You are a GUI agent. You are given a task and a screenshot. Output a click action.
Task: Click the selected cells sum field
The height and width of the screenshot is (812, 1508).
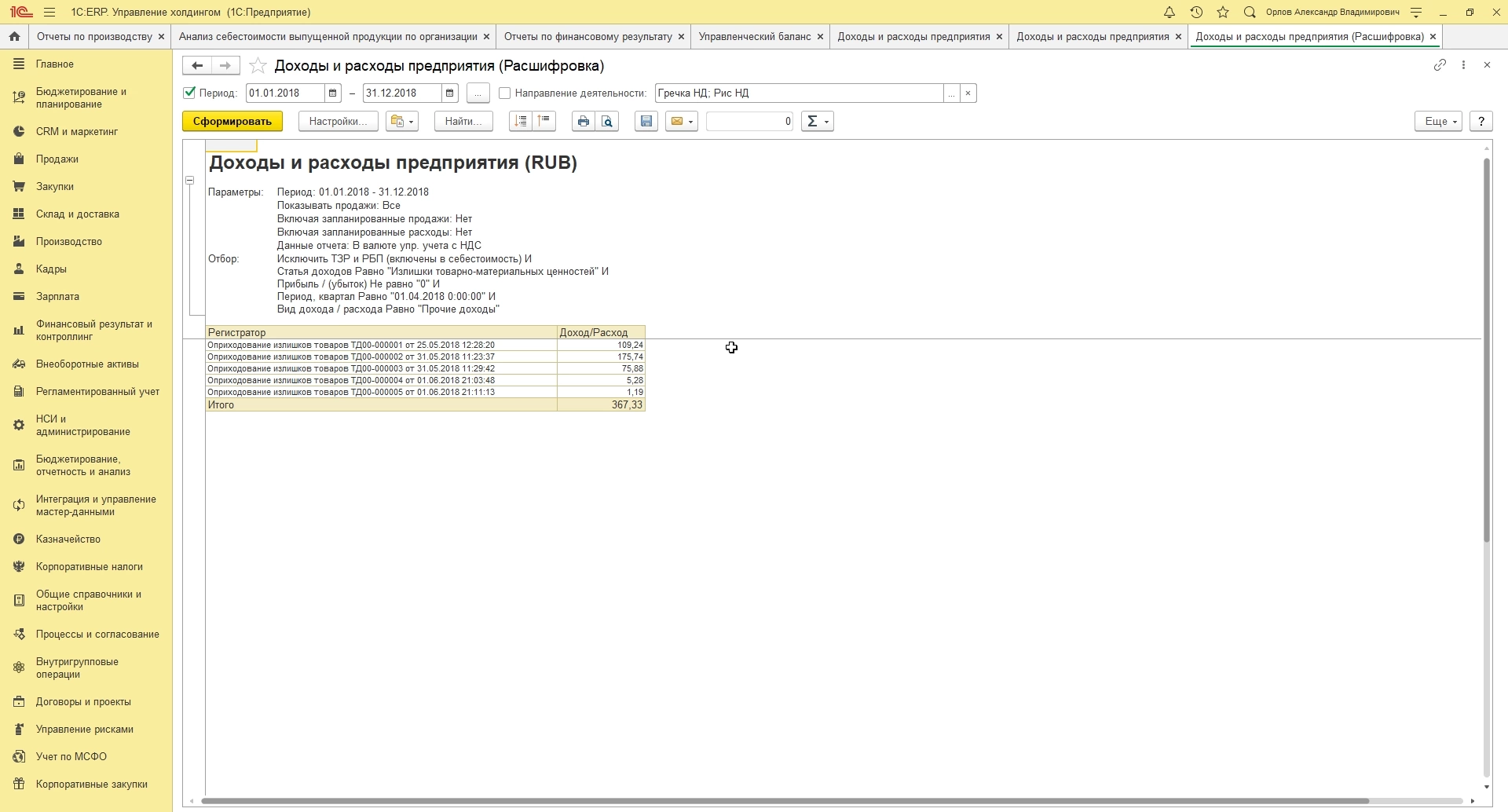click(x=750, y=121)
